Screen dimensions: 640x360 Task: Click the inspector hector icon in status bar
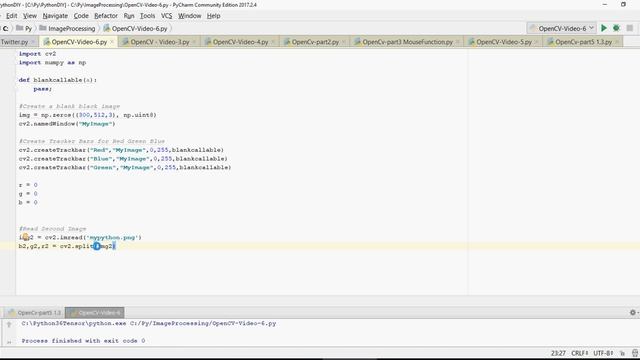point(635,353)
